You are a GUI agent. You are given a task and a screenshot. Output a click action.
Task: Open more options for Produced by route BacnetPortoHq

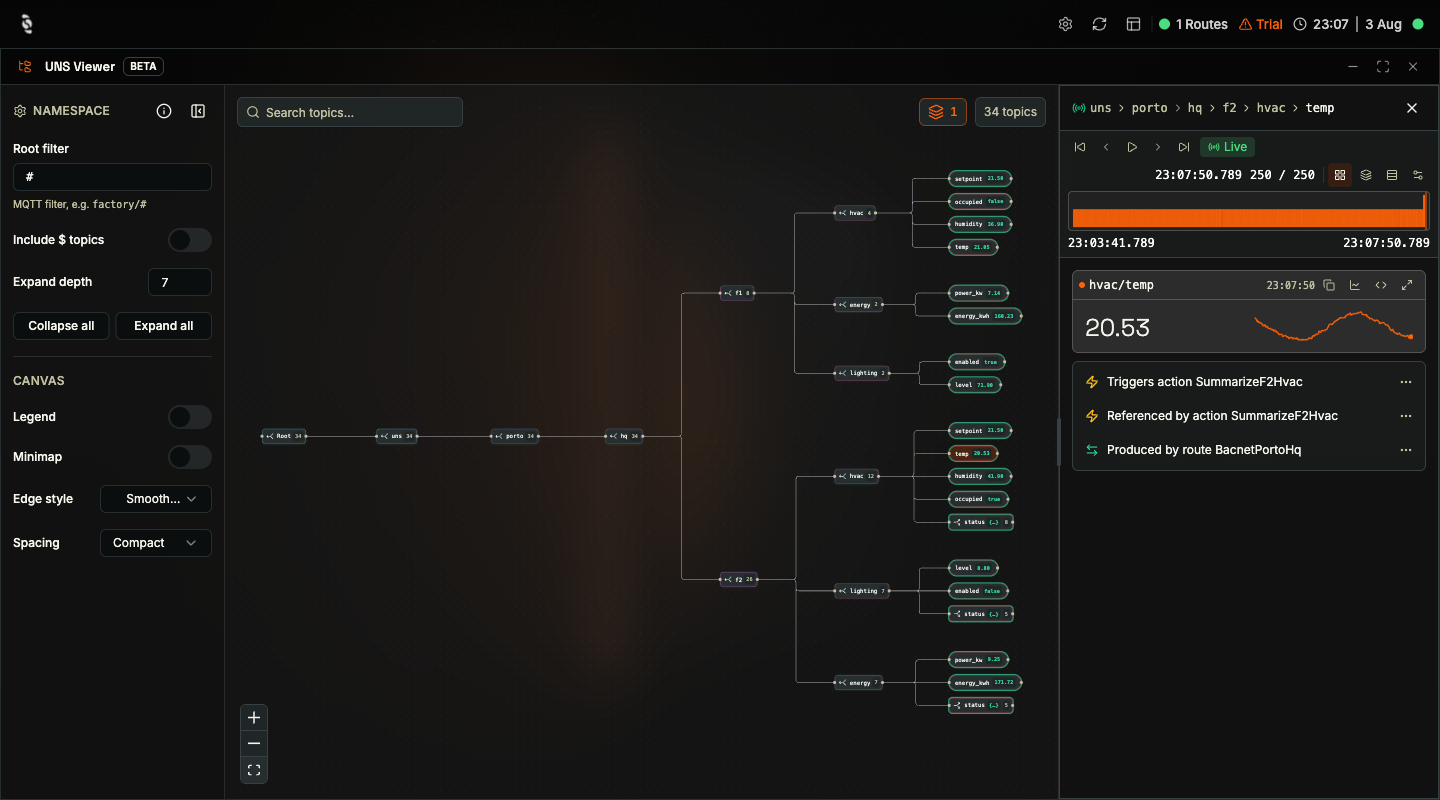coord(1406,450)
